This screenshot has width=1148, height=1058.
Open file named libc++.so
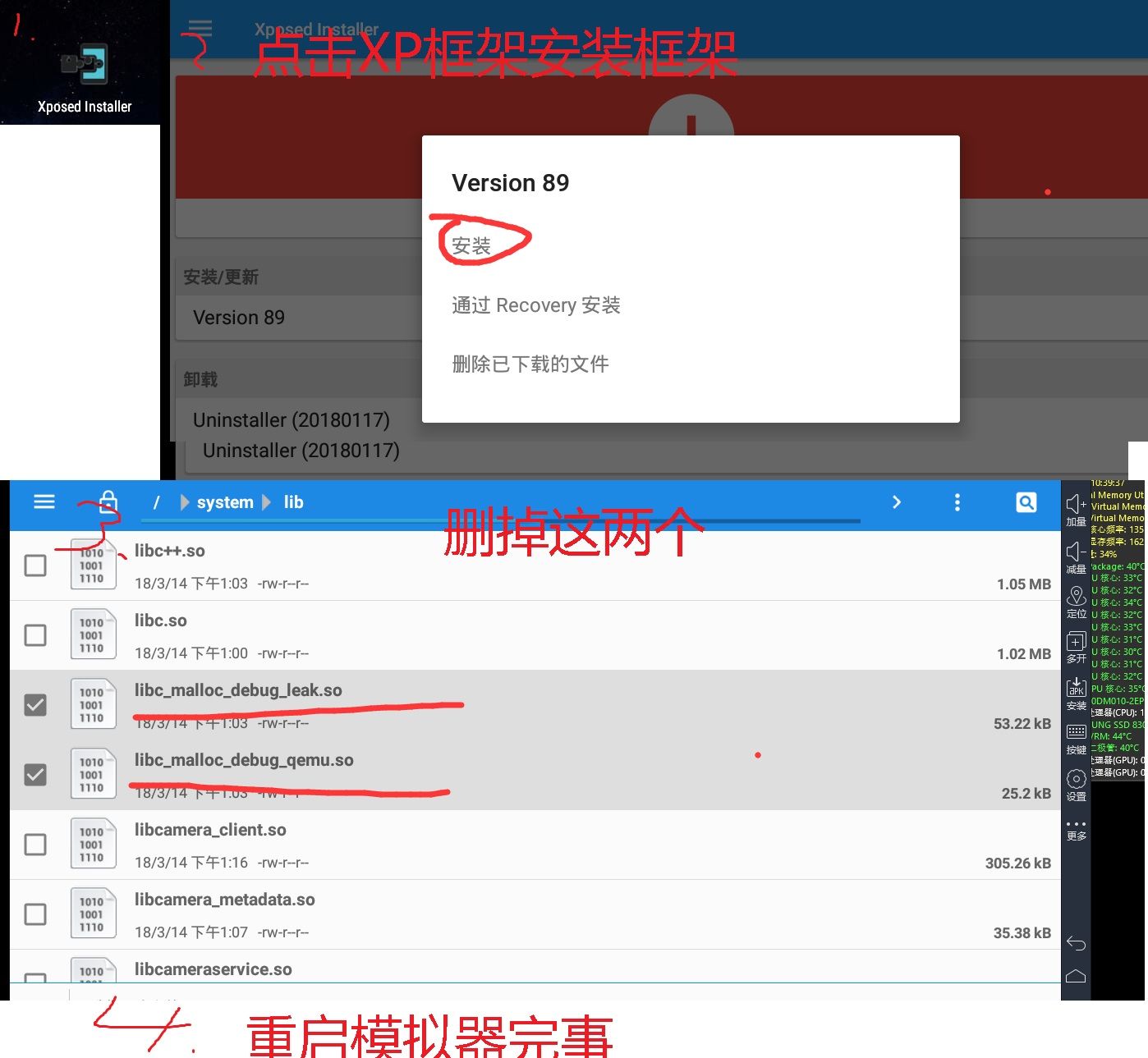[x=170, y=551]
